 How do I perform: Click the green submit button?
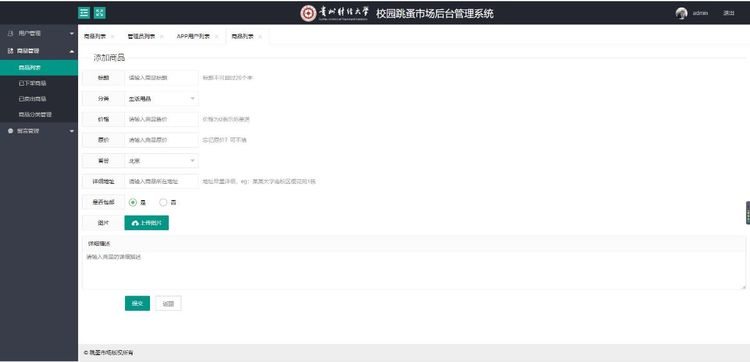[x=137, y=303]
